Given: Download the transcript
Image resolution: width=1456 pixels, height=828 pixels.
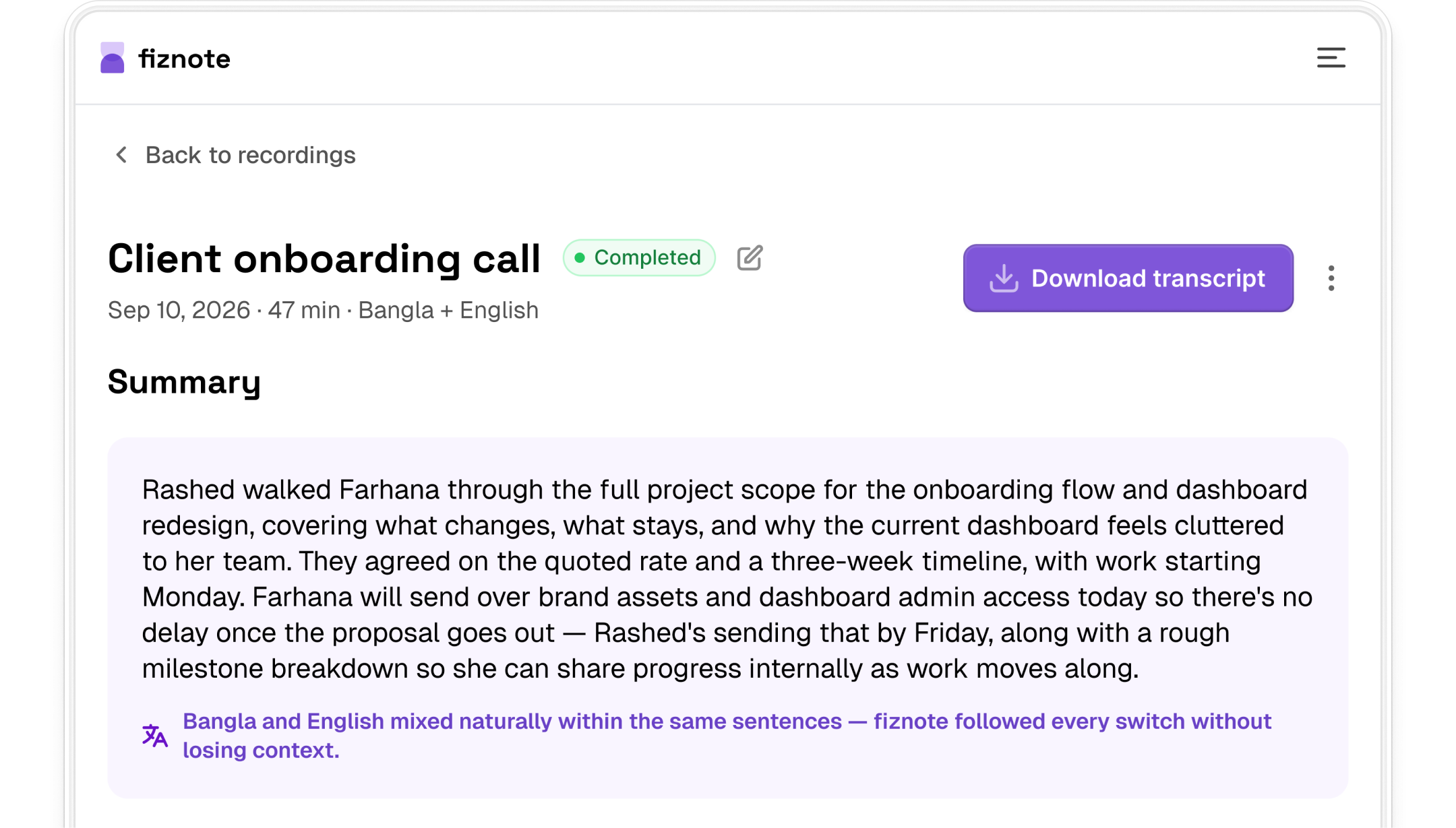Looking at the screenshot, I should coord(1128,278).
